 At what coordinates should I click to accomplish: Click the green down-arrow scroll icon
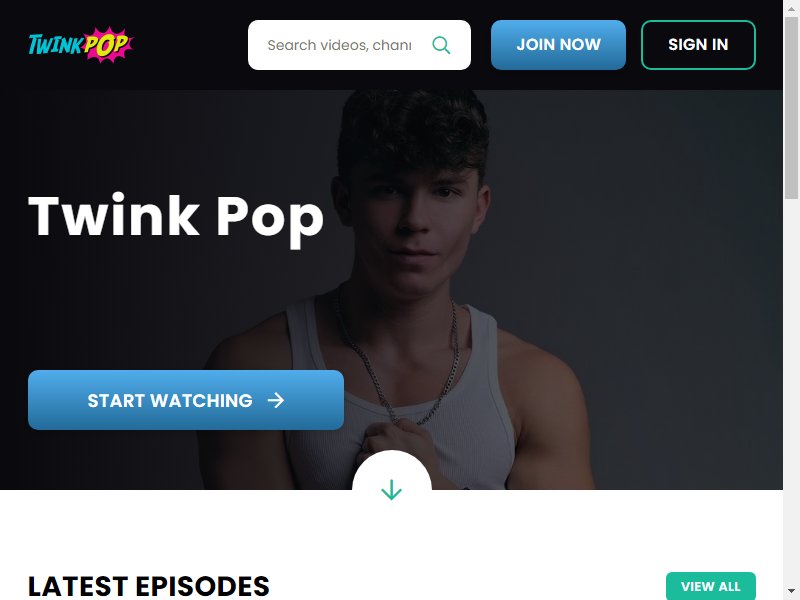tap(391, 490)
